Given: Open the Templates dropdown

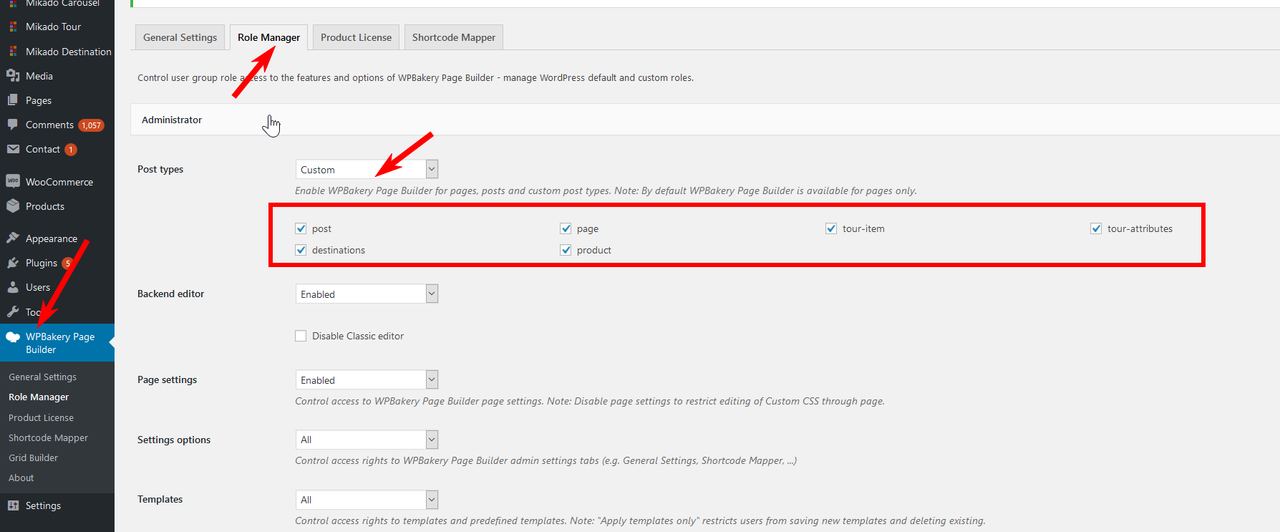Looking at the screenshot, I should [367, 499].
